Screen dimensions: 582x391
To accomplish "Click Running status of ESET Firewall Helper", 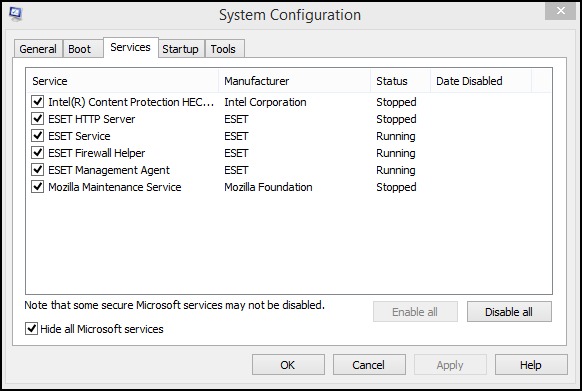I will (x=396, y=153).
